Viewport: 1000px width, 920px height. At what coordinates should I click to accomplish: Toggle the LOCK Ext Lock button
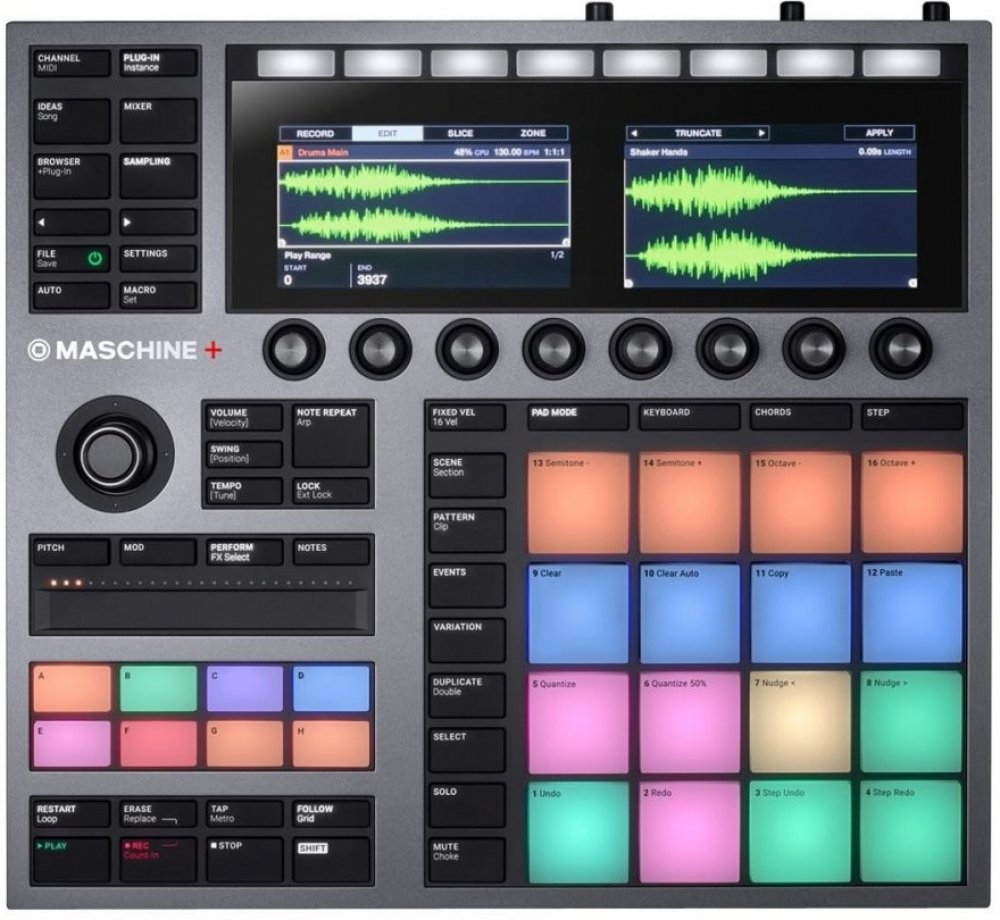[331, 491]
